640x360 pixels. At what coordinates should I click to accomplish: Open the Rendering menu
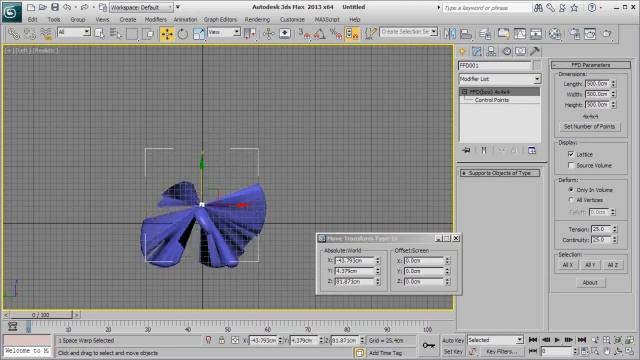[x=257, y=19]
